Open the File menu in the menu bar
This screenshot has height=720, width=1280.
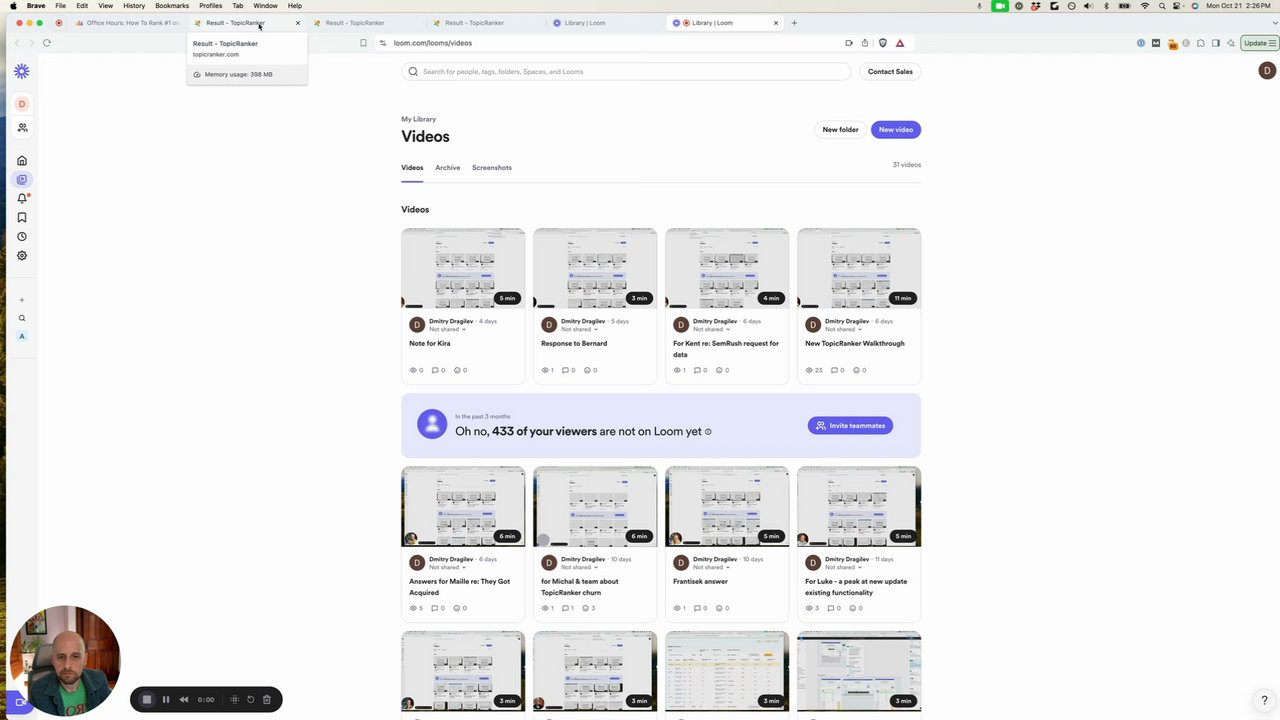(x=60, y=6)
